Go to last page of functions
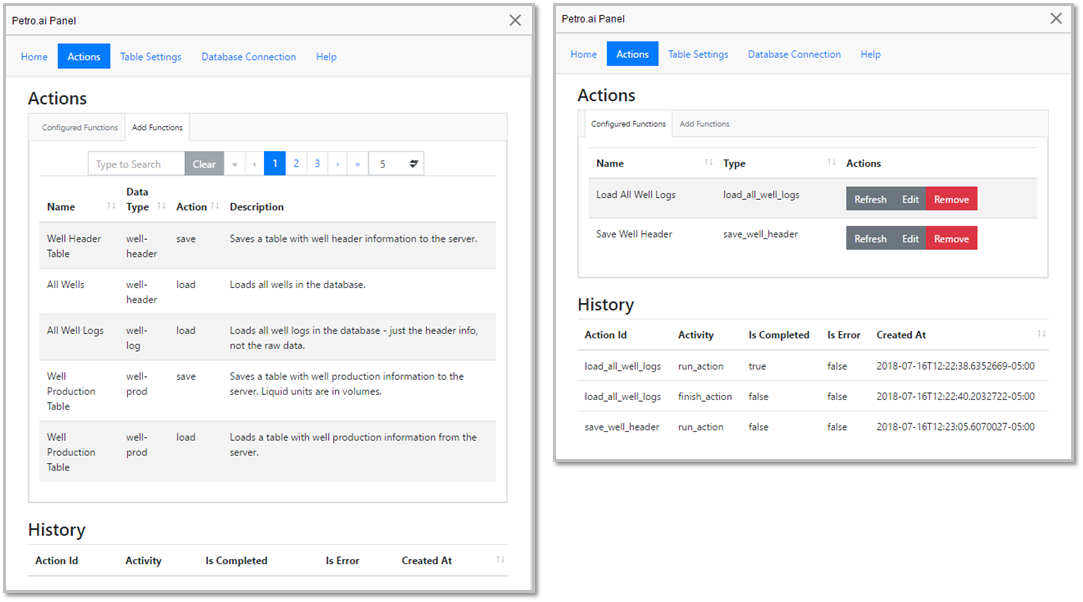 358,164
